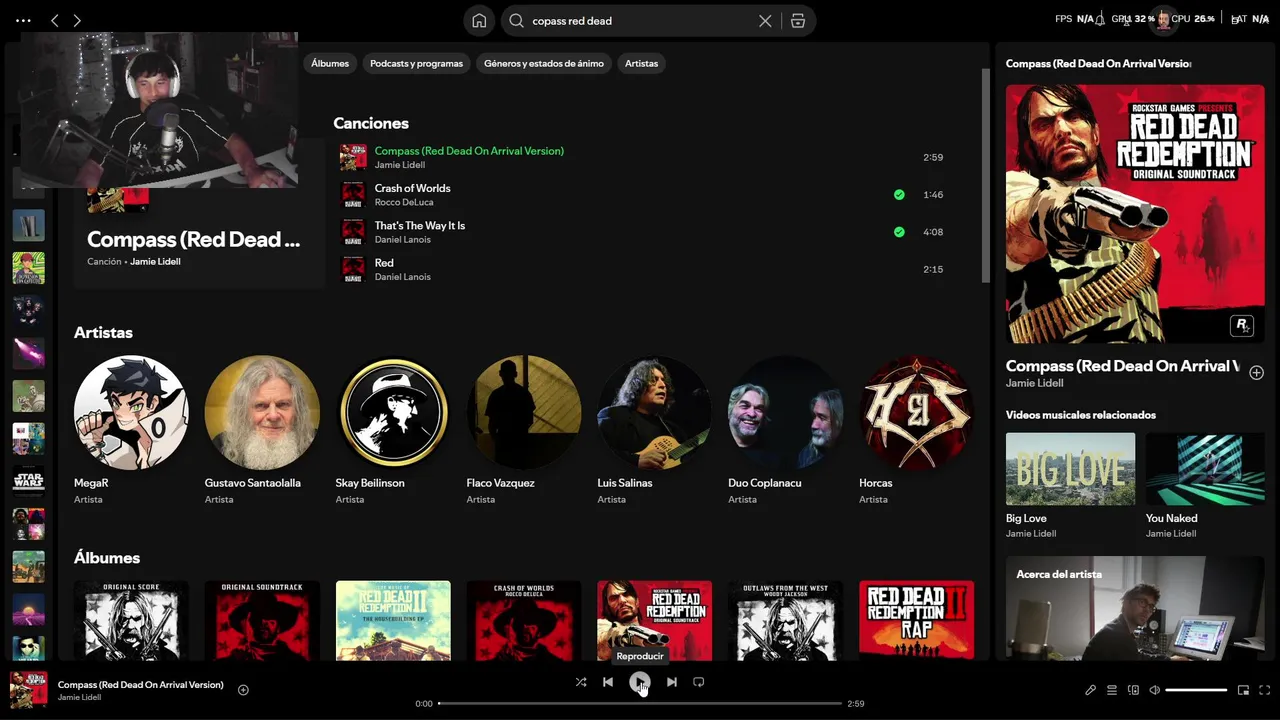Open Duo Coplanacu artist profile
The width and height of the screenshot is (1280, 720).
[786, 428]
